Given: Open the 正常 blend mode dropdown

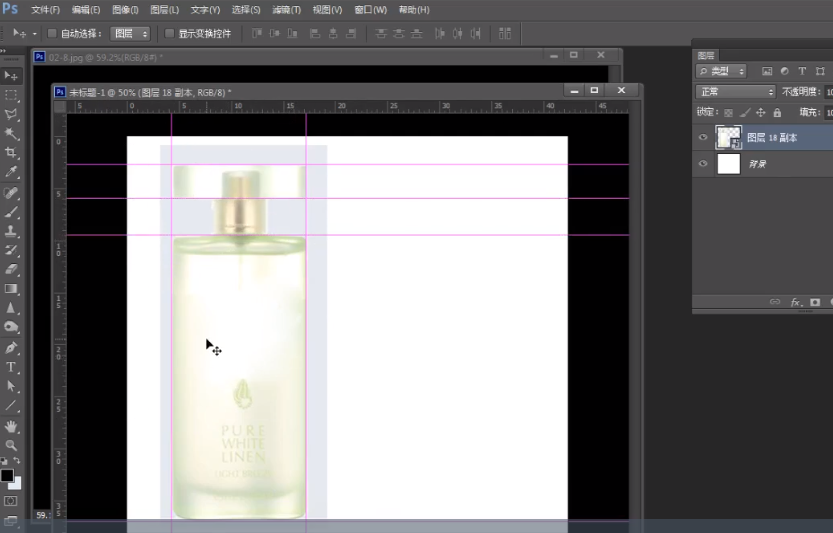Looking at the screenshot, I should (x=736, y=92).
